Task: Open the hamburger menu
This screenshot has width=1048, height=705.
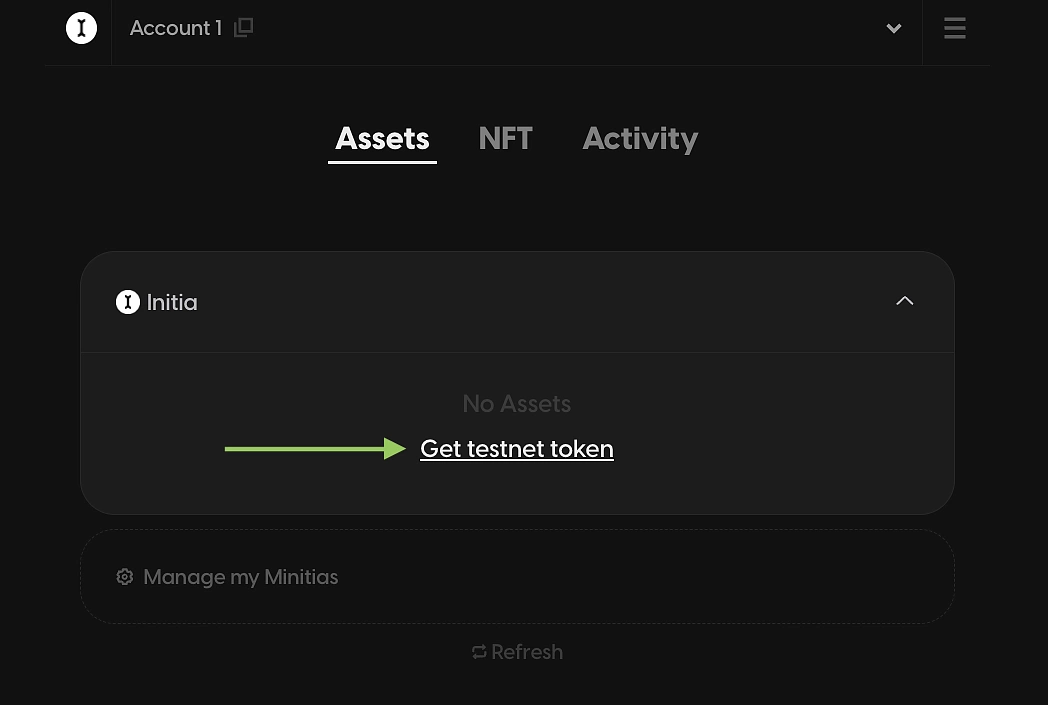Action: tap(954, 28)
